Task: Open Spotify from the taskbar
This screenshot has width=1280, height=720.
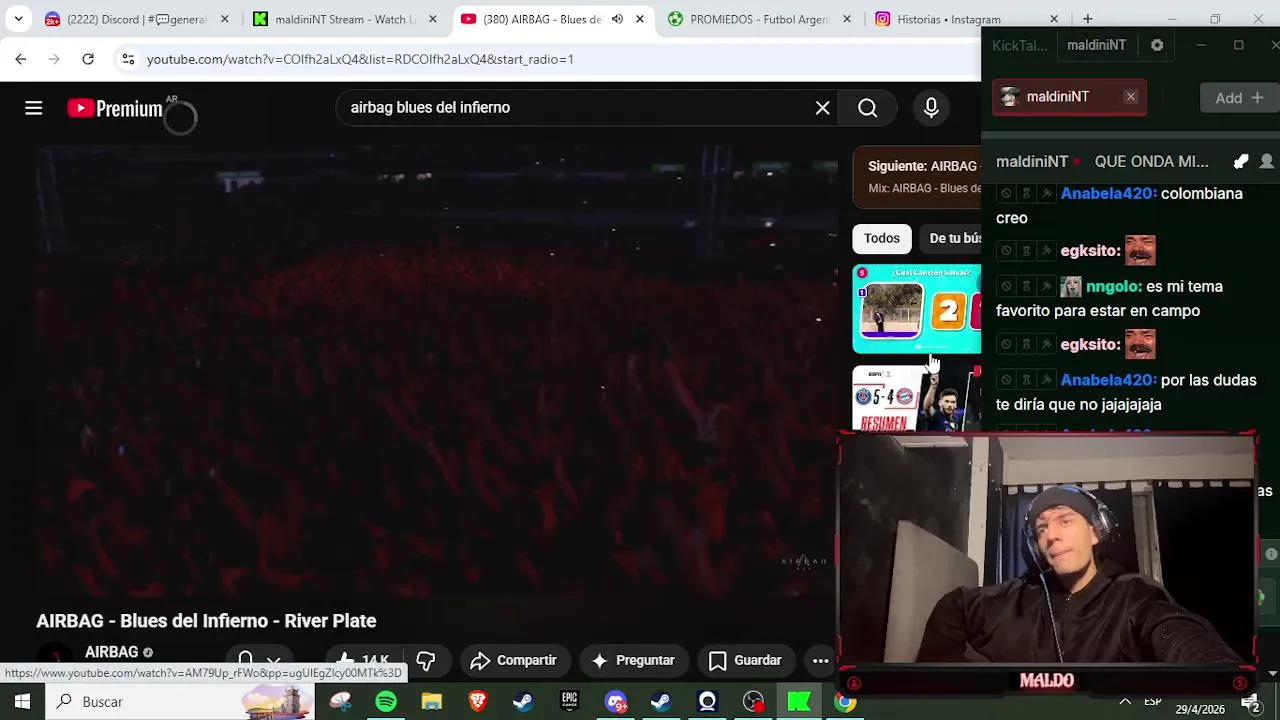Action: [x=386, y=702]
